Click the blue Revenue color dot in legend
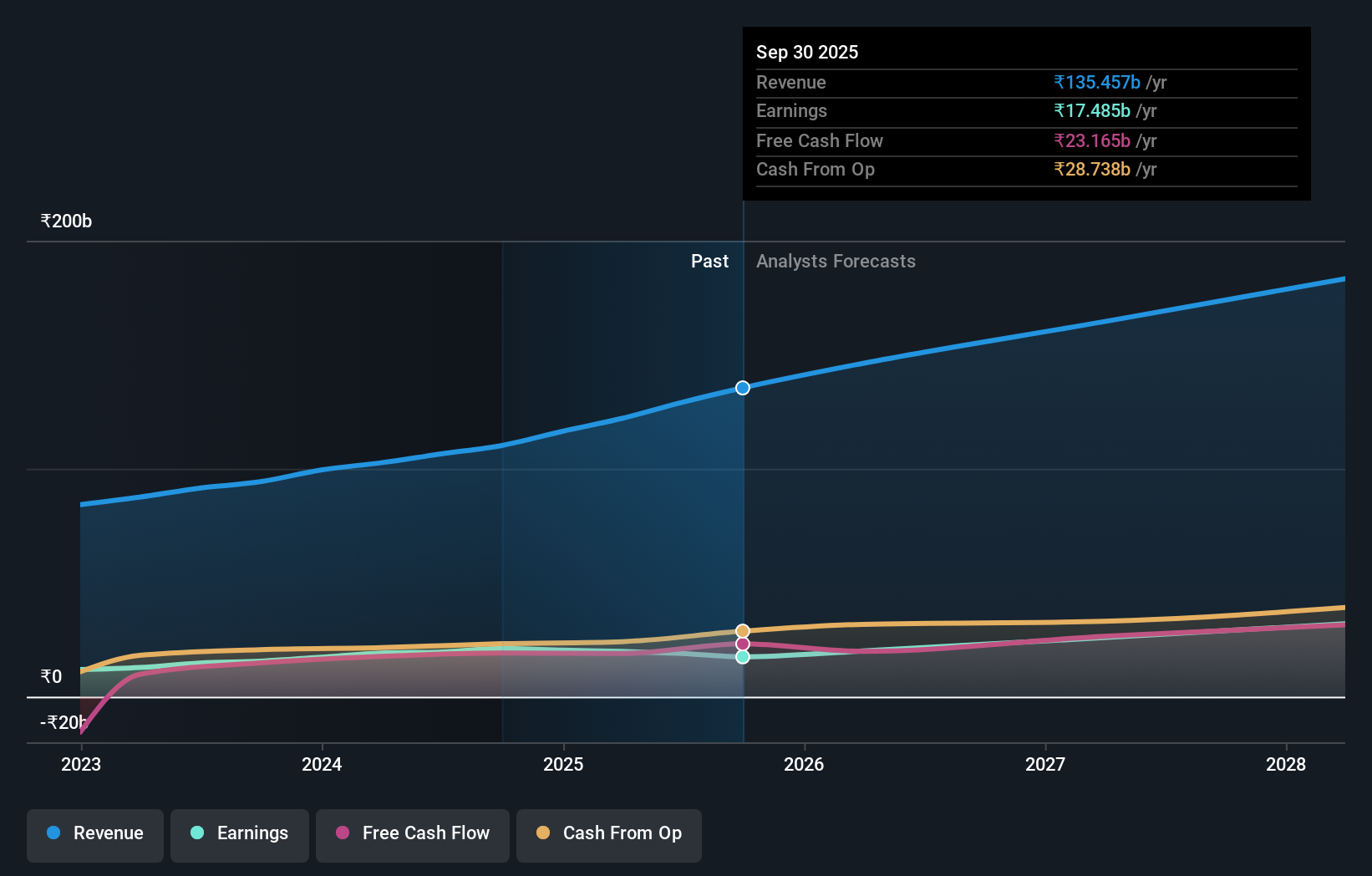 tap(52, 833)
